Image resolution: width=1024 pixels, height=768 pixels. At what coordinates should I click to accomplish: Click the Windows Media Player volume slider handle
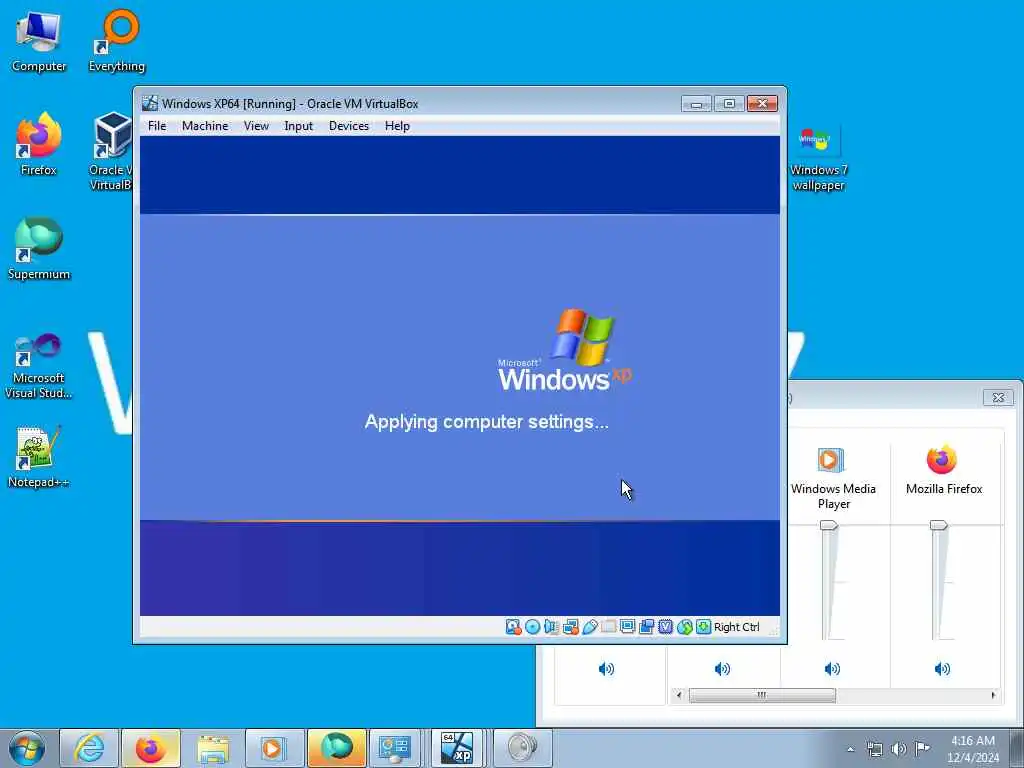[x=829, y=525]
